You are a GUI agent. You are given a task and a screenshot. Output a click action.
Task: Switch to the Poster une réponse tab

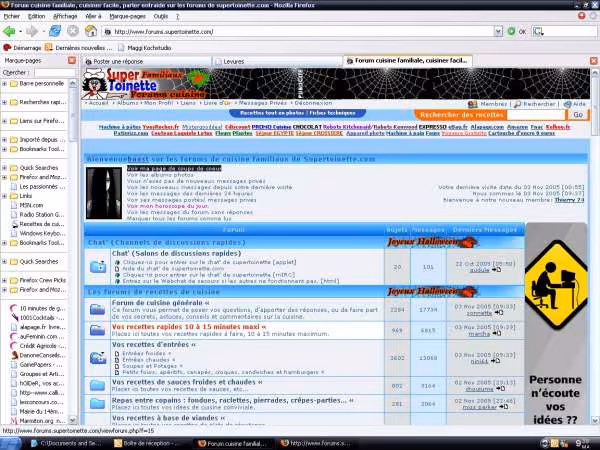pos(147,61)
